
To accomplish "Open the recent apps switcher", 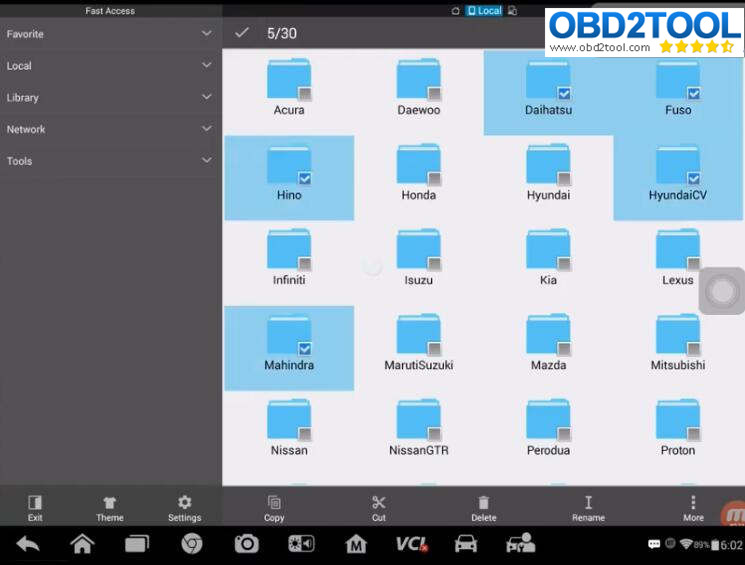I will [x=137, y=544].
